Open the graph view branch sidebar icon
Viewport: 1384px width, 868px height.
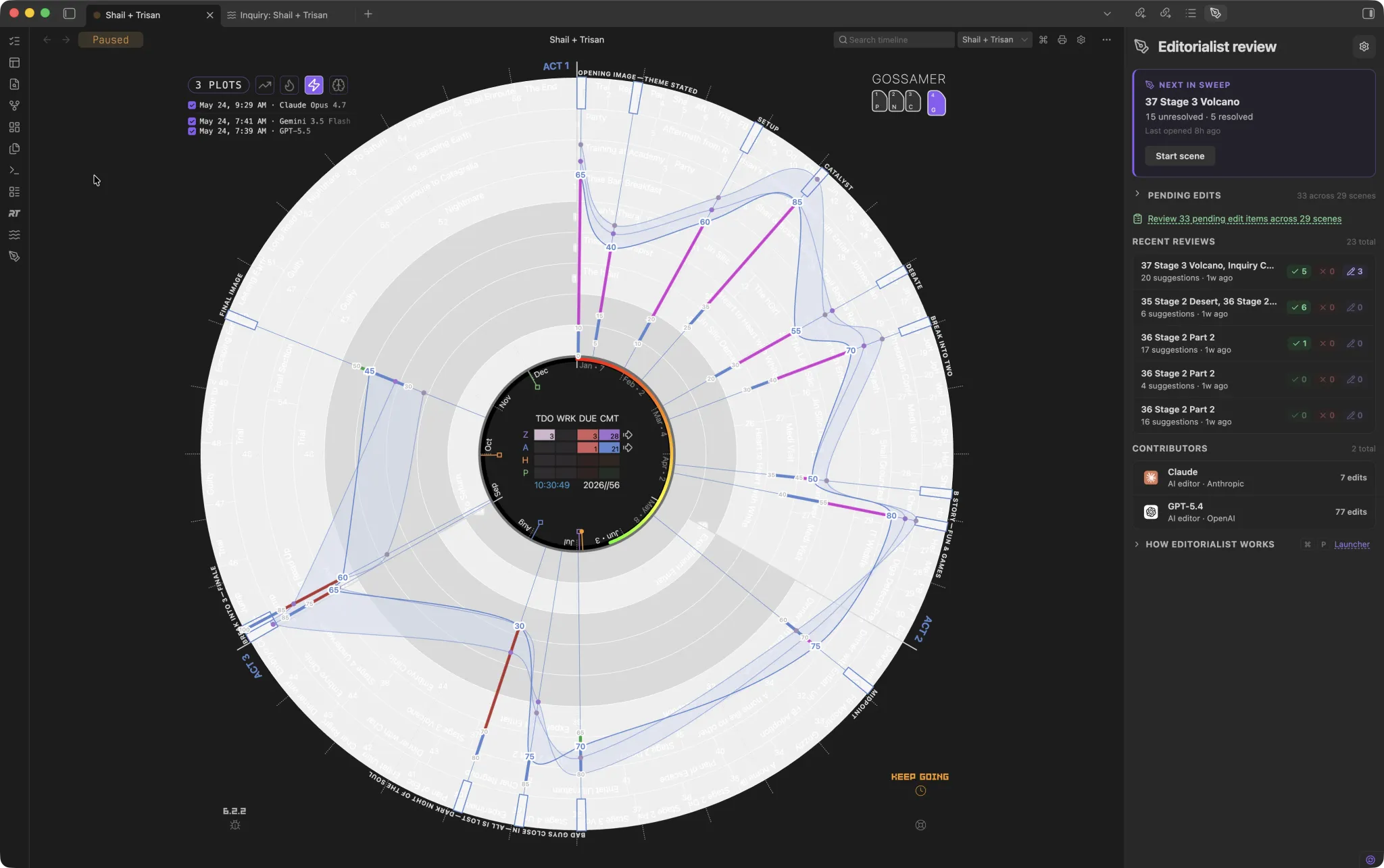point(14,106)
